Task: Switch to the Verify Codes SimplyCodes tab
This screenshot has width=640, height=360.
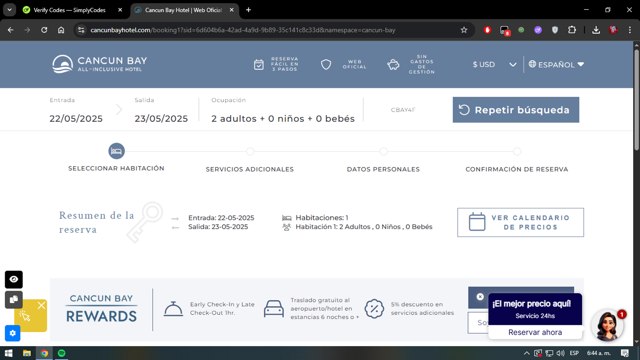Action: point(69,10)
